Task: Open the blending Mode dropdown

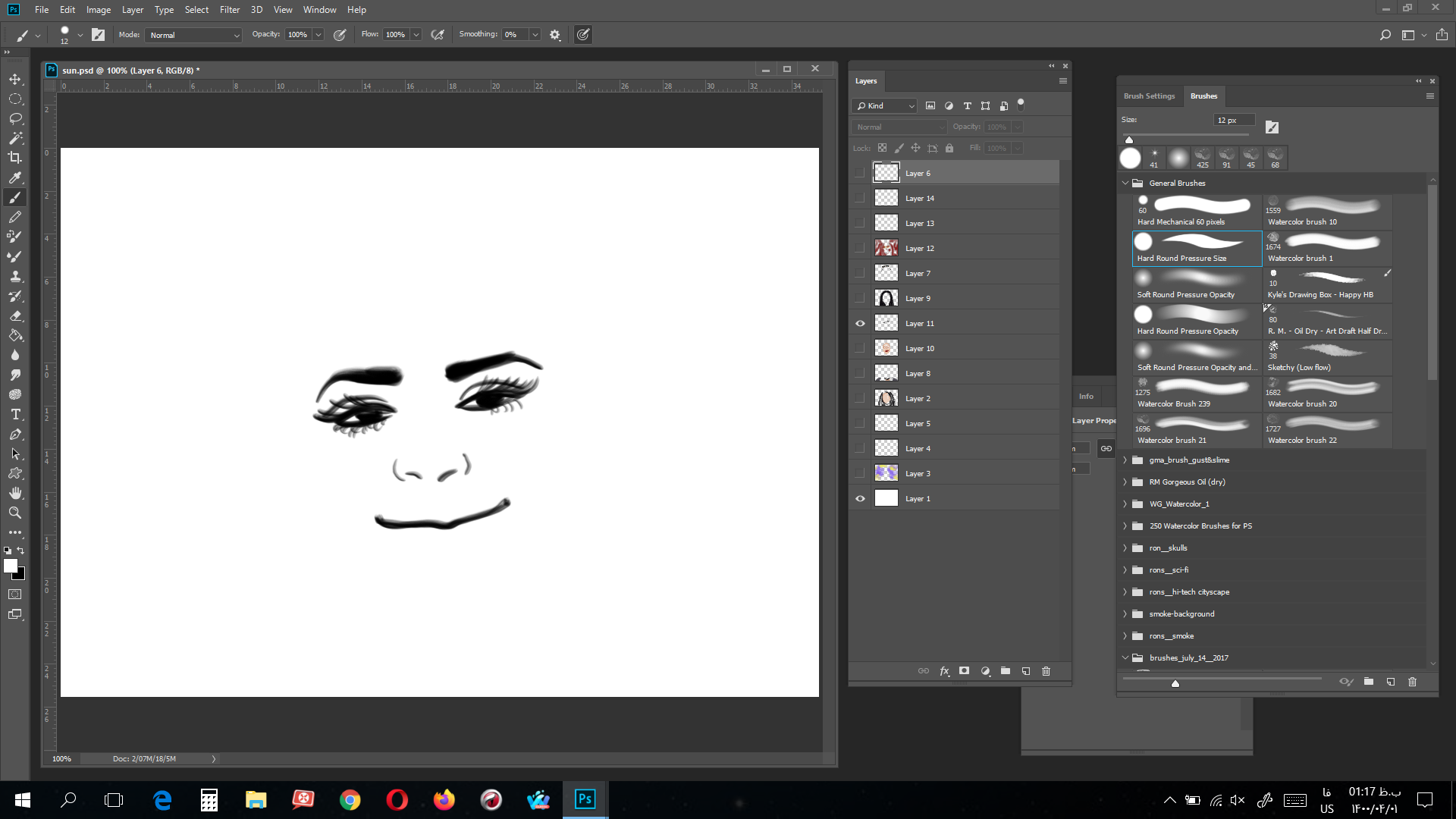Action: [x=194, y=35]
